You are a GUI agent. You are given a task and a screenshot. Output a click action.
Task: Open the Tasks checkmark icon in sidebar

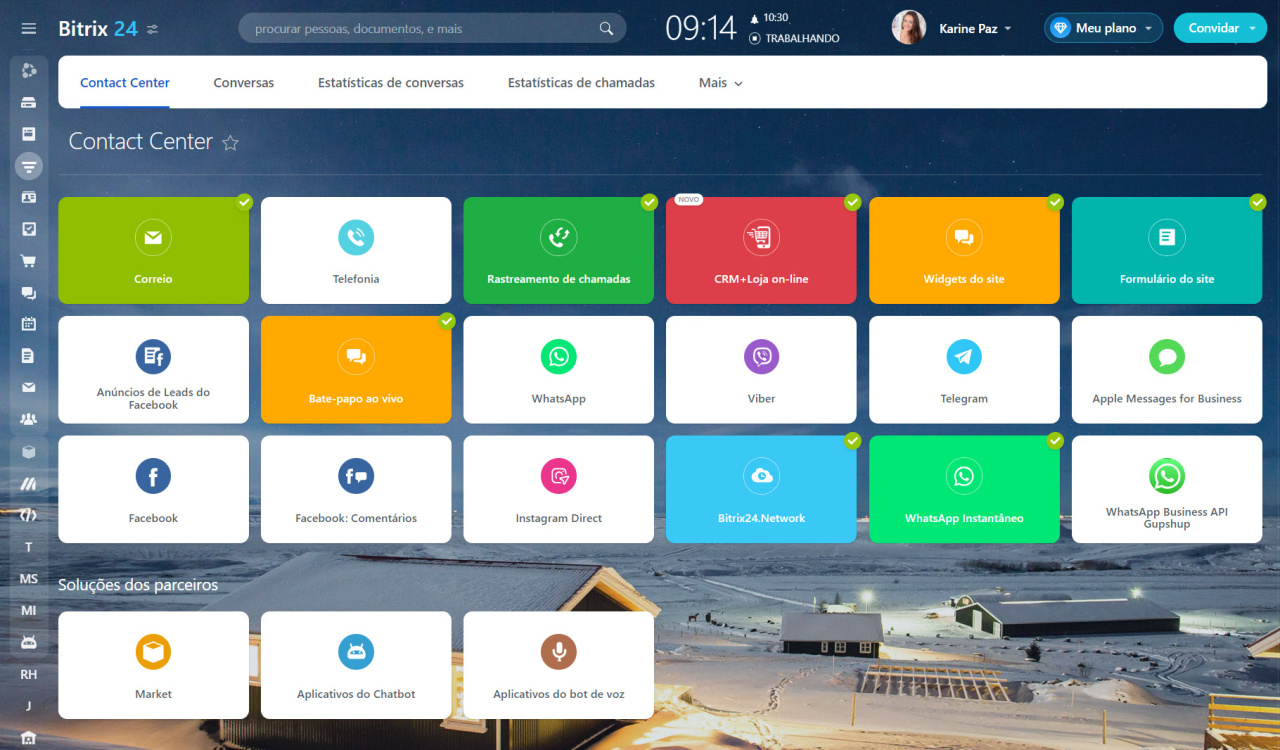(29, 229)
